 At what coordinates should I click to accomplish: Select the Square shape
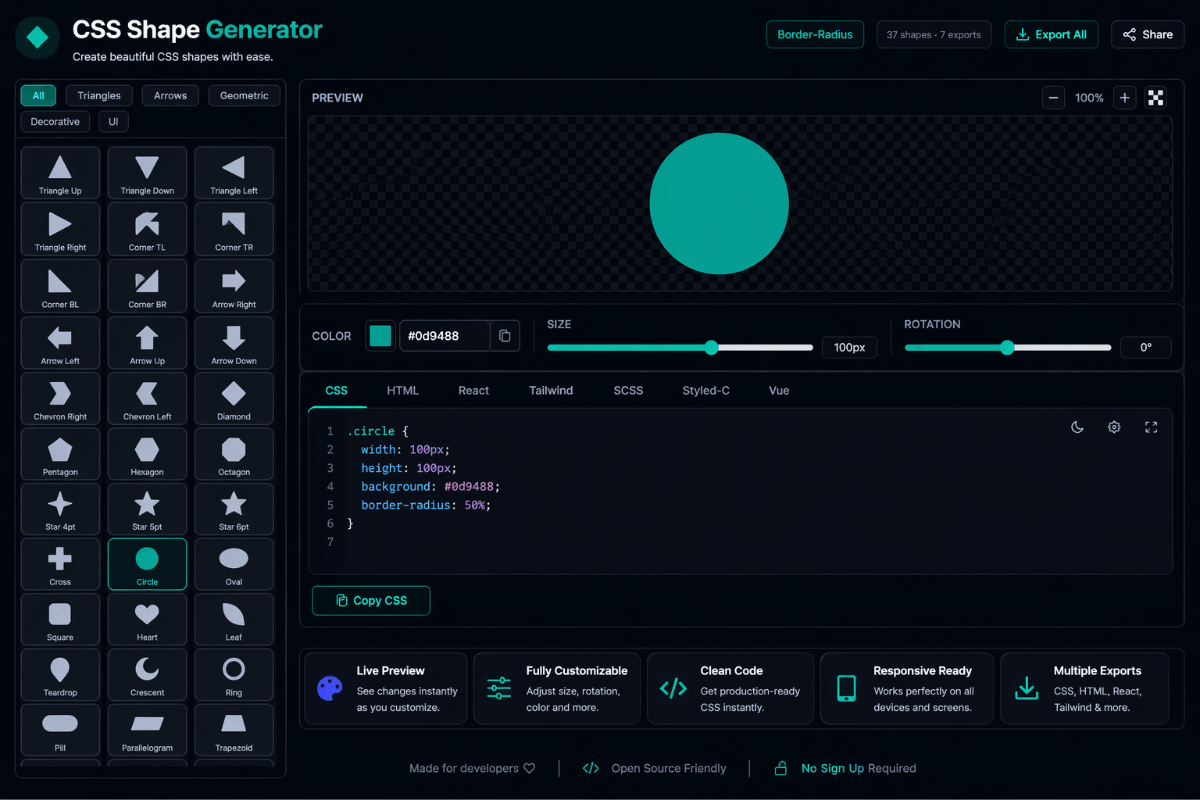point(60,619)
